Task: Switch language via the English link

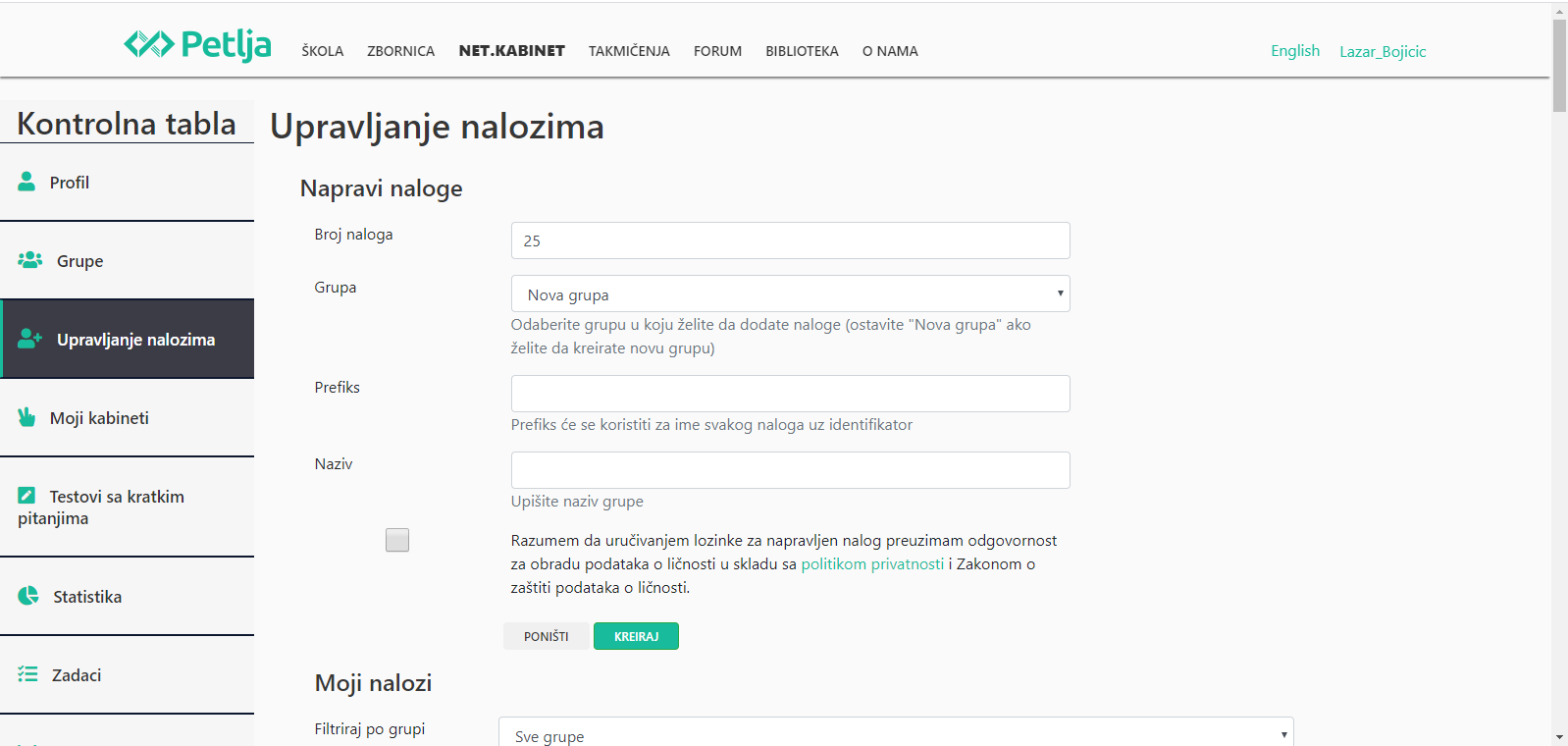Action: 1294,51
